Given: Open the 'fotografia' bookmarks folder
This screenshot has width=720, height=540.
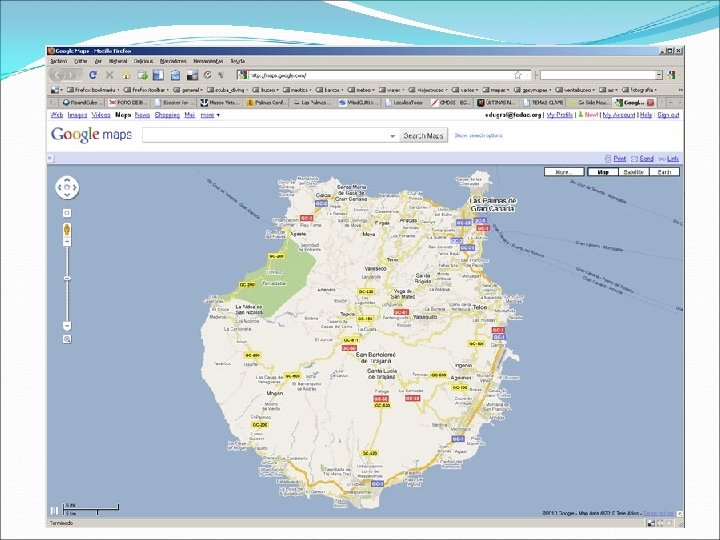Looking at the screenshot, I should point(639,90).
